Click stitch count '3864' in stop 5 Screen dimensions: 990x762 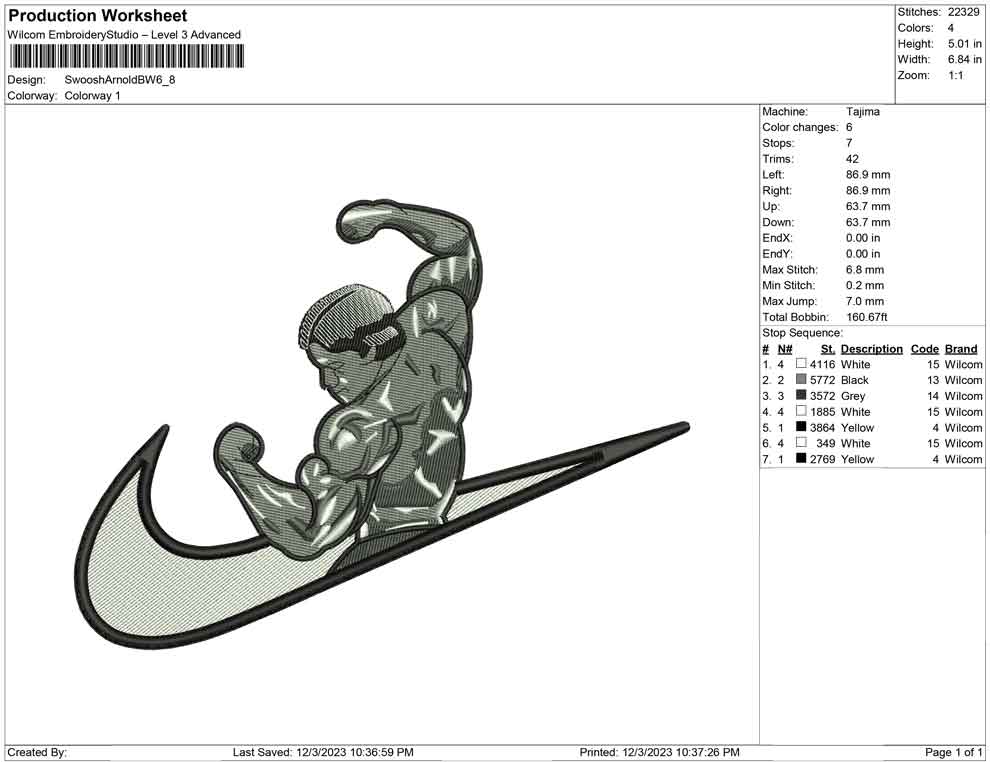[822, 427]
